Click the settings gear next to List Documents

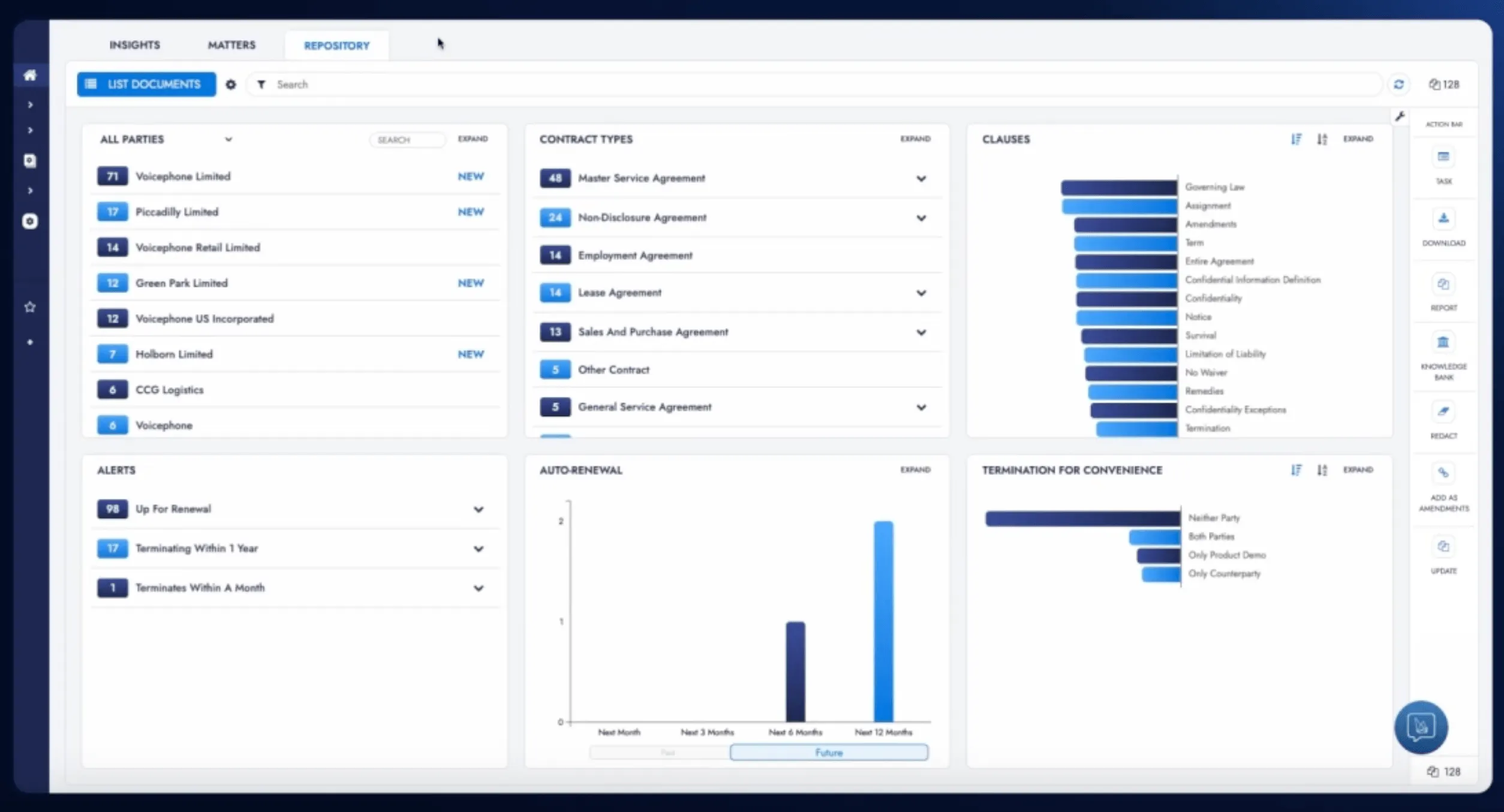[x=231, y=85]
